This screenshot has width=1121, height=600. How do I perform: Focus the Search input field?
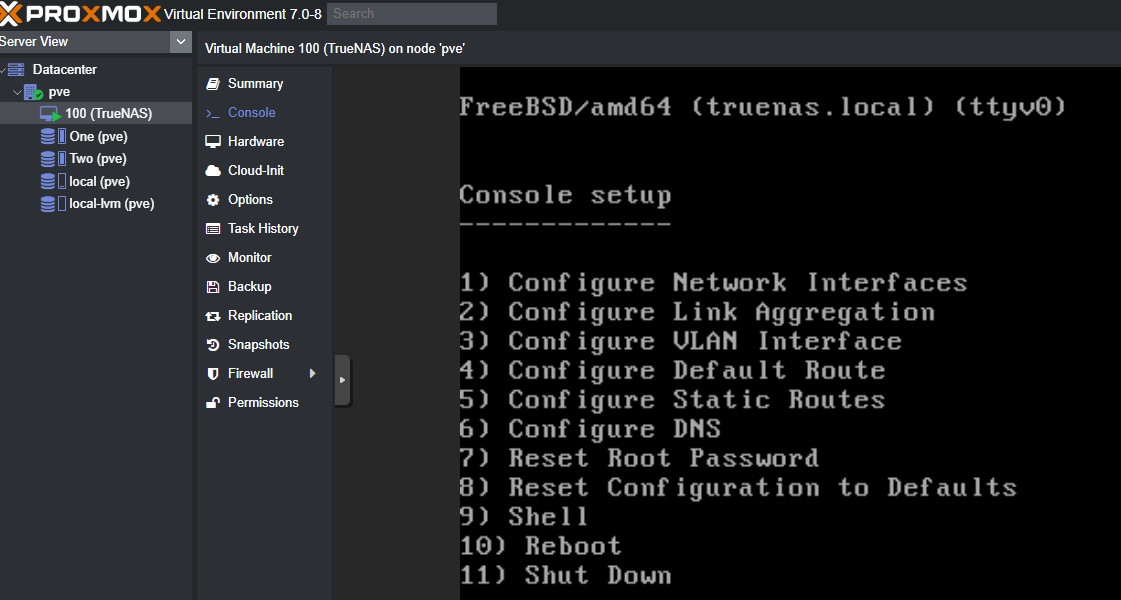411,14
